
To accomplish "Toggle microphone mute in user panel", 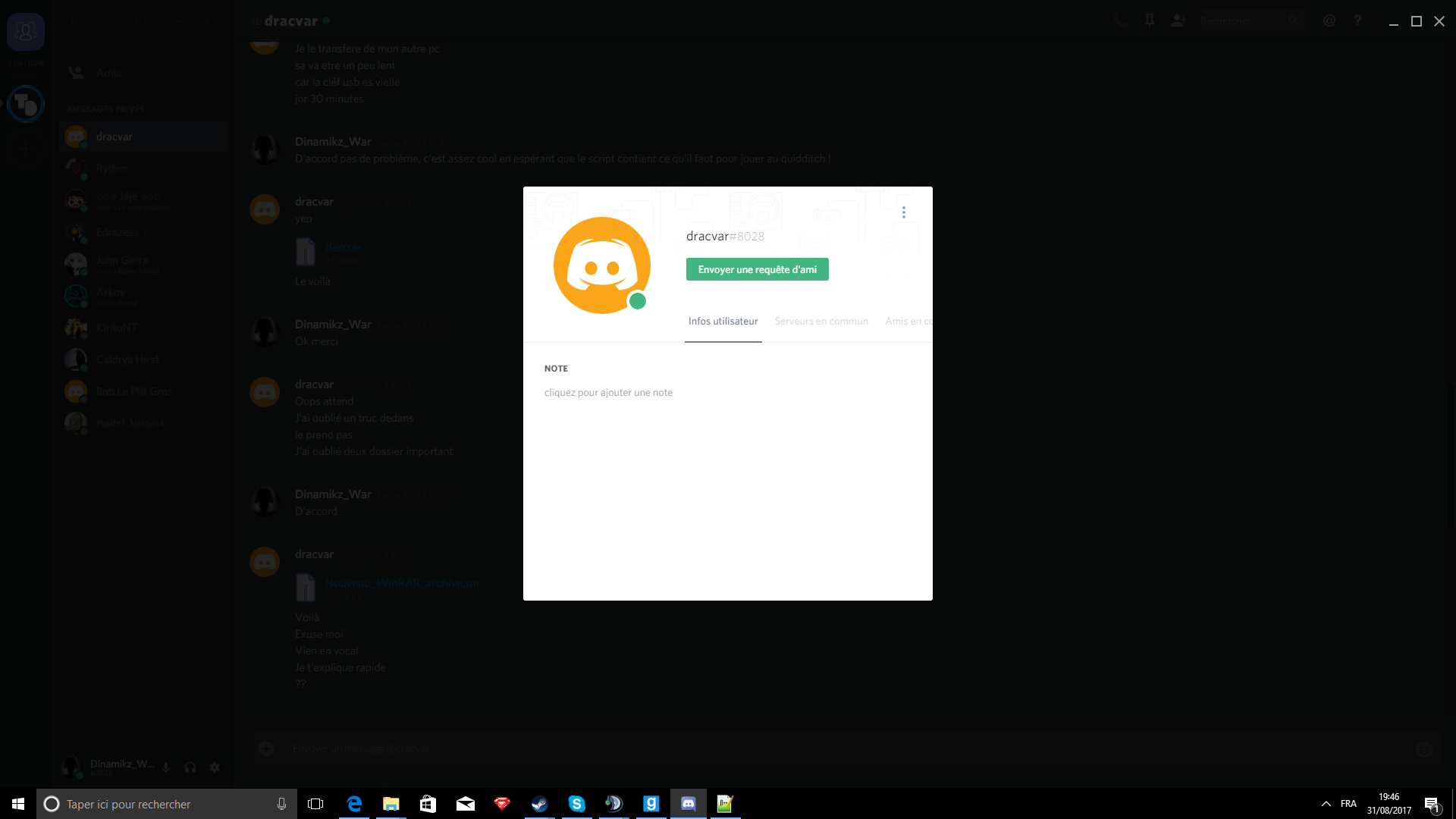I will [x=166, y=767].
